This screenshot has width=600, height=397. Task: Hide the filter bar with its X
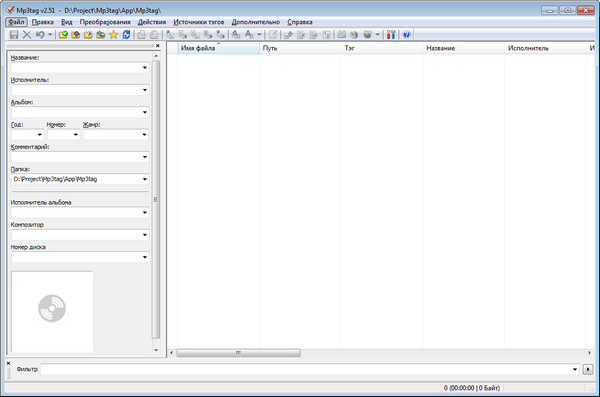pos(8,363)
